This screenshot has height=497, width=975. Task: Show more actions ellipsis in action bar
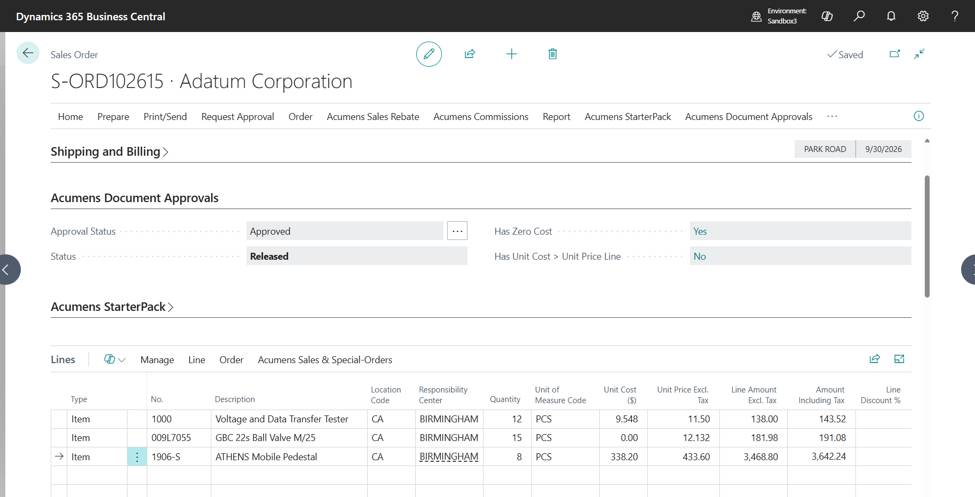tap(832, 116)
